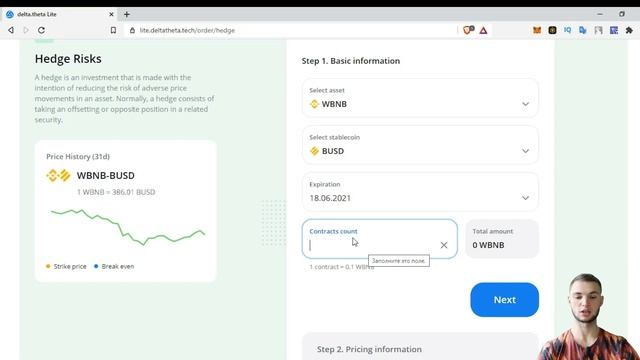This screenshot has height=360, width=640.
Task: Click the price history line chart
Action: (127, 227)
